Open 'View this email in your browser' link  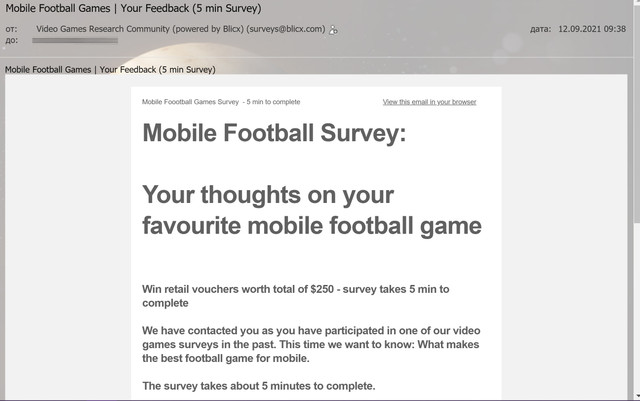click(429, 102)
